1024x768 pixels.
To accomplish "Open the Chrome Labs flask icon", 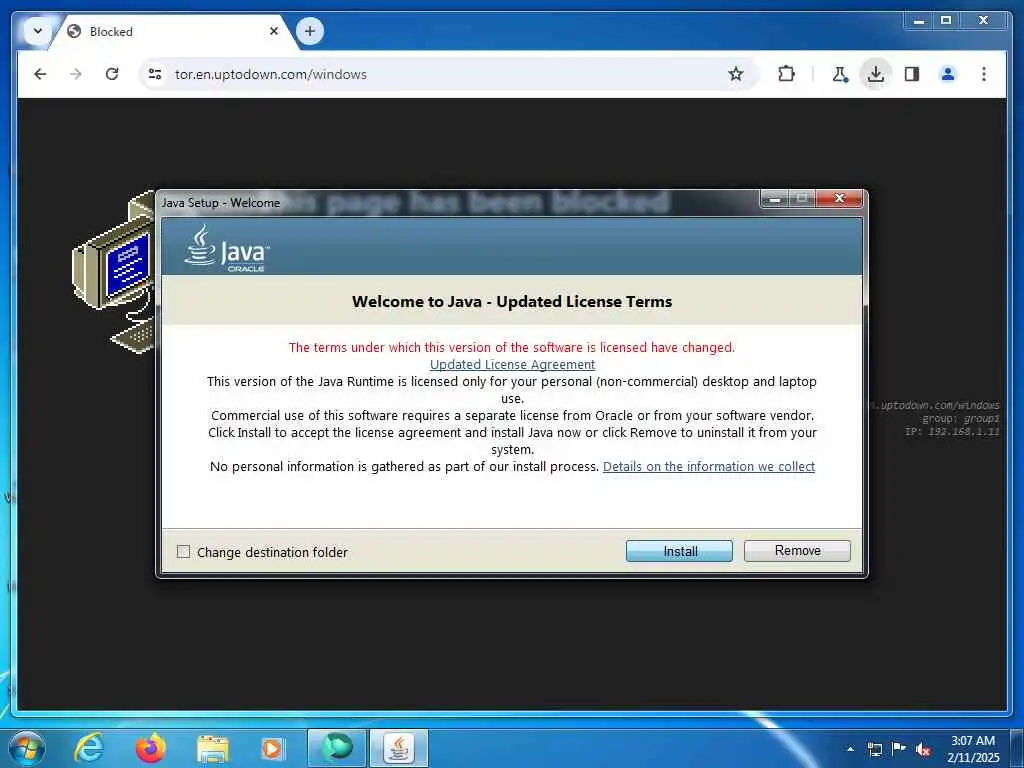I will tap(840, 74).
